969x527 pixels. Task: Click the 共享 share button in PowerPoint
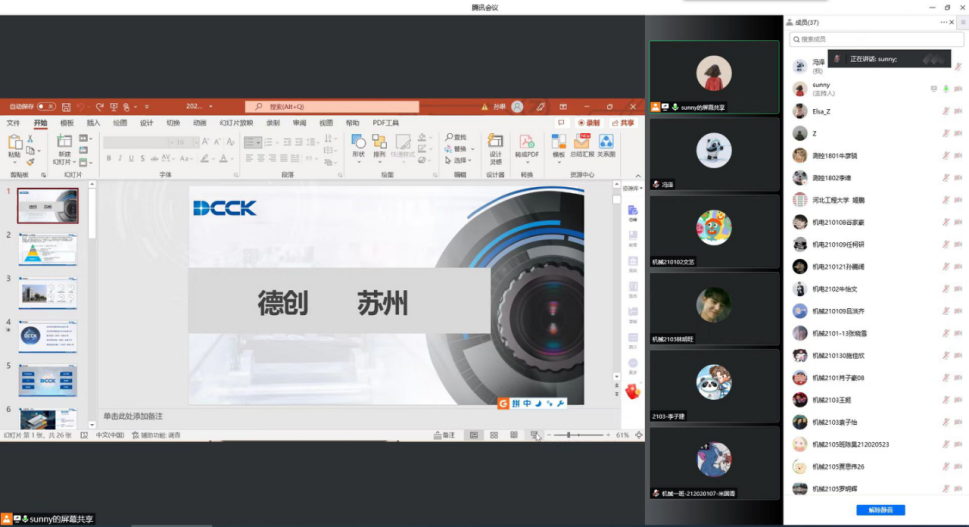click(622, 123)
